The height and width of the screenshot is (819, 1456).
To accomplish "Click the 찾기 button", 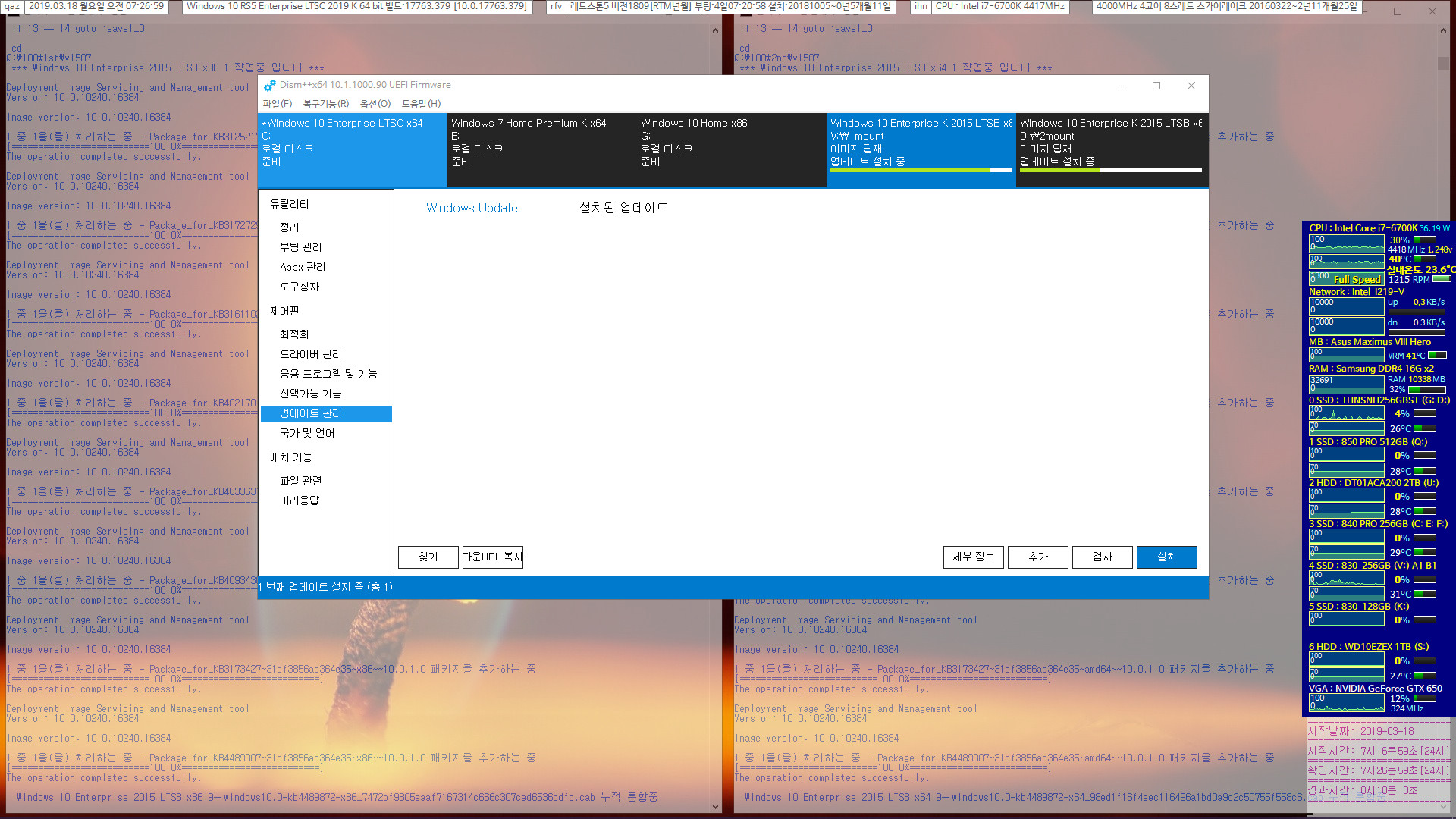I will click(428, 557).
